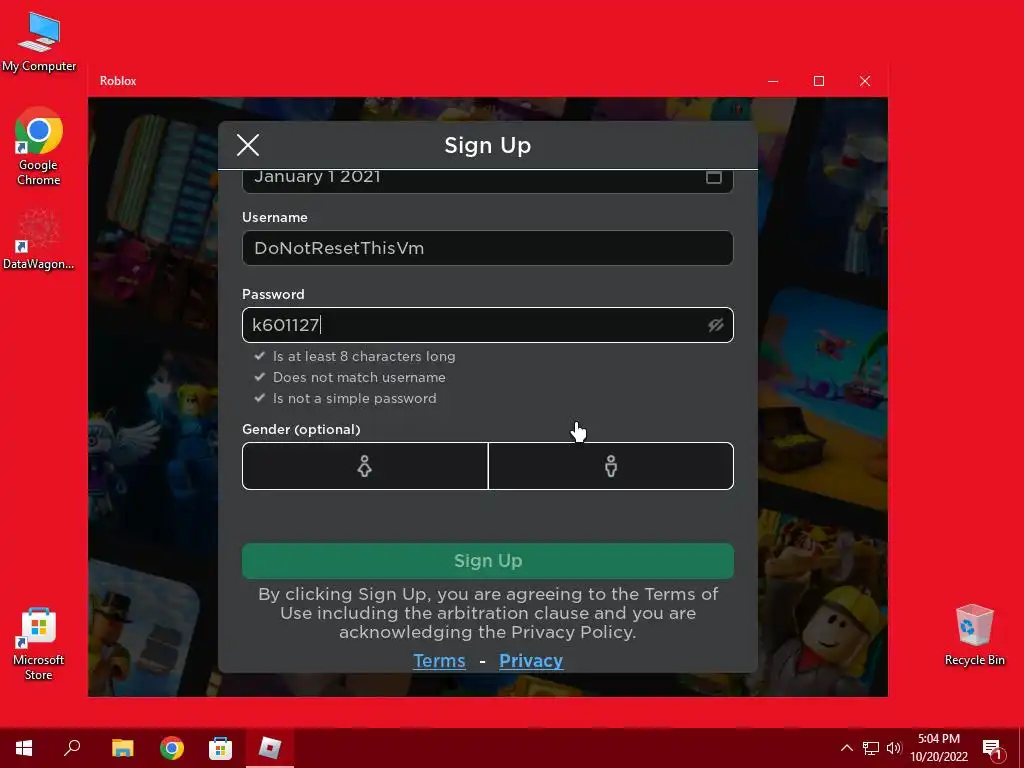
Task: Open My Computer desktop icon
Action: 39,42
